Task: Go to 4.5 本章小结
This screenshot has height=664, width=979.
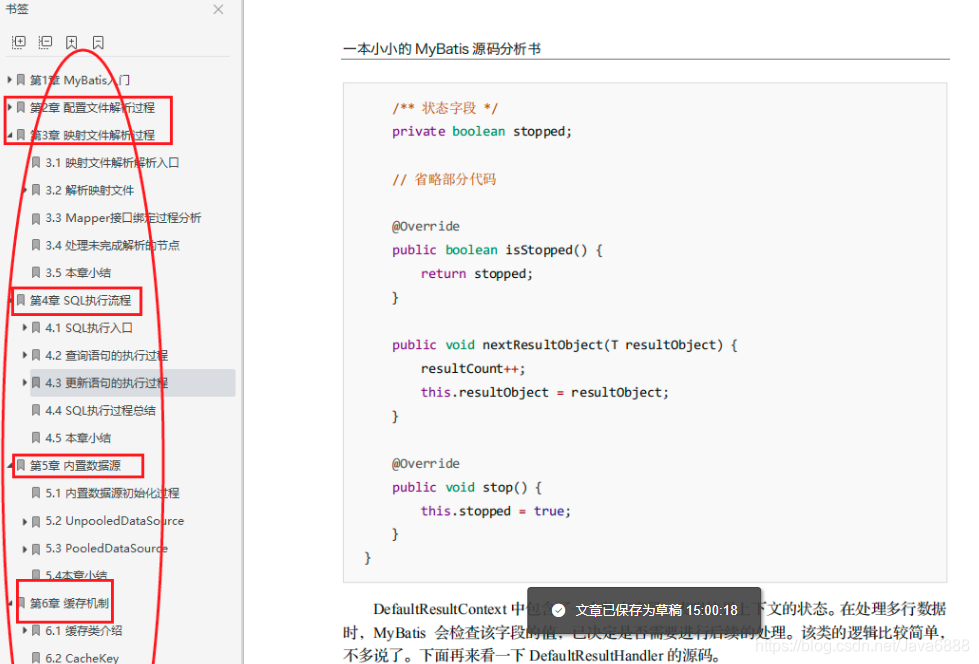Action: (x=78, y=438)
